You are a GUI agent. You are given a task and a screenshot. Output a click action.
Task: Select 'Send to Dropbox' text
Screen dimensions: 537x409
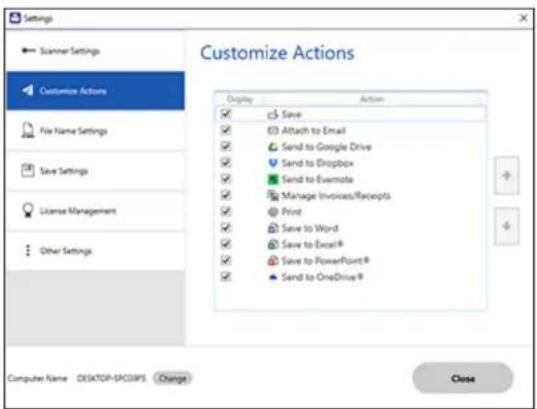click(x=317, y=163)
